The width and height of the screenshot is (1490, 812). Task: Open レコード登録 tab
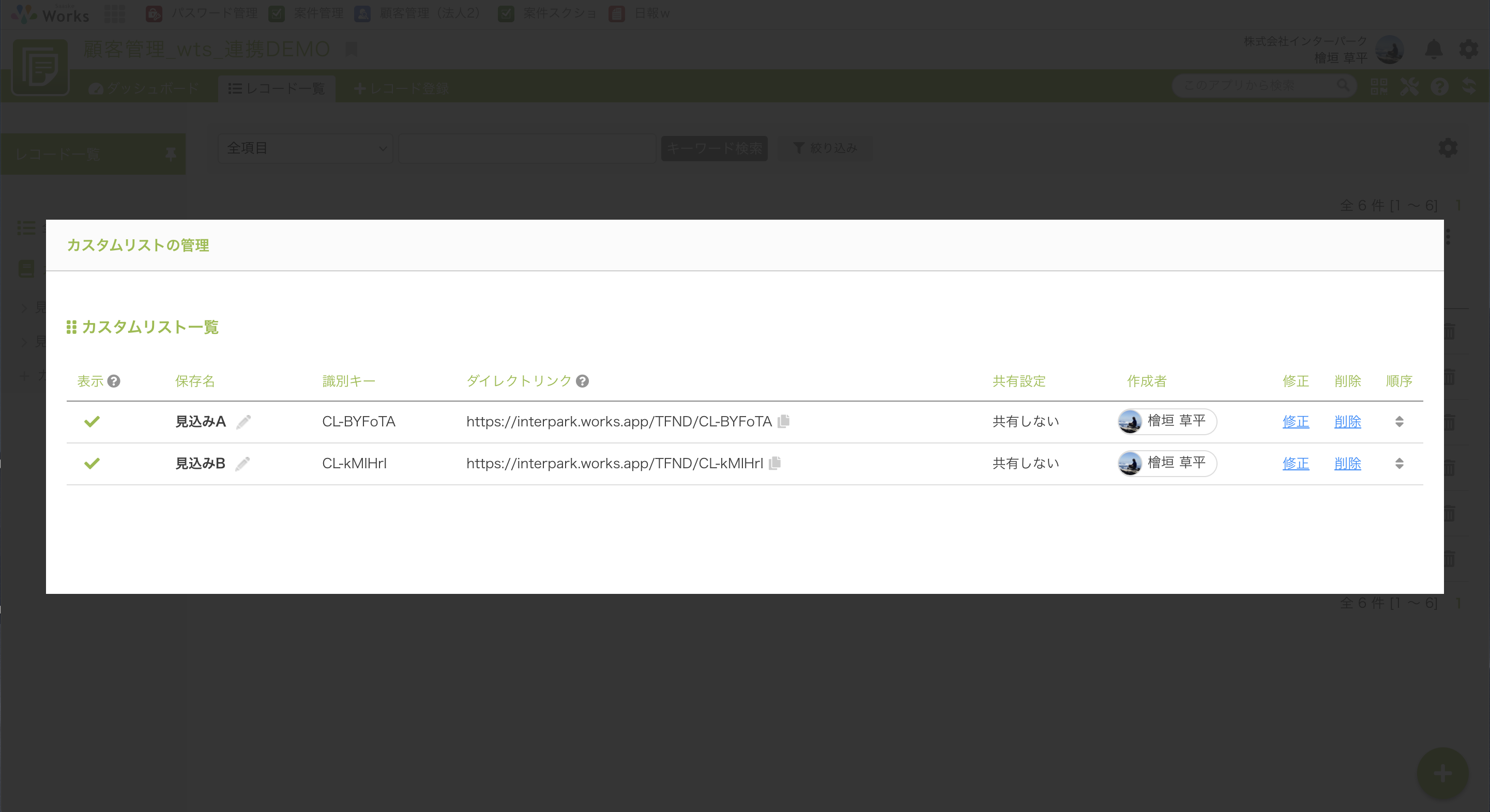pos(401,88)
